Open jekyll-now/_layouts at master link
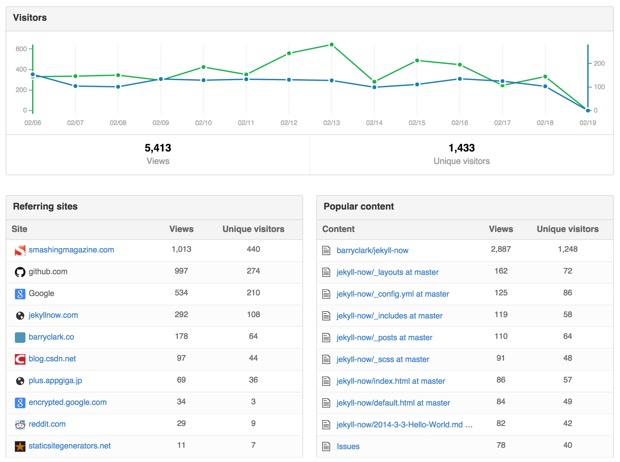This screenshot has width=620, height=462. 387,272
